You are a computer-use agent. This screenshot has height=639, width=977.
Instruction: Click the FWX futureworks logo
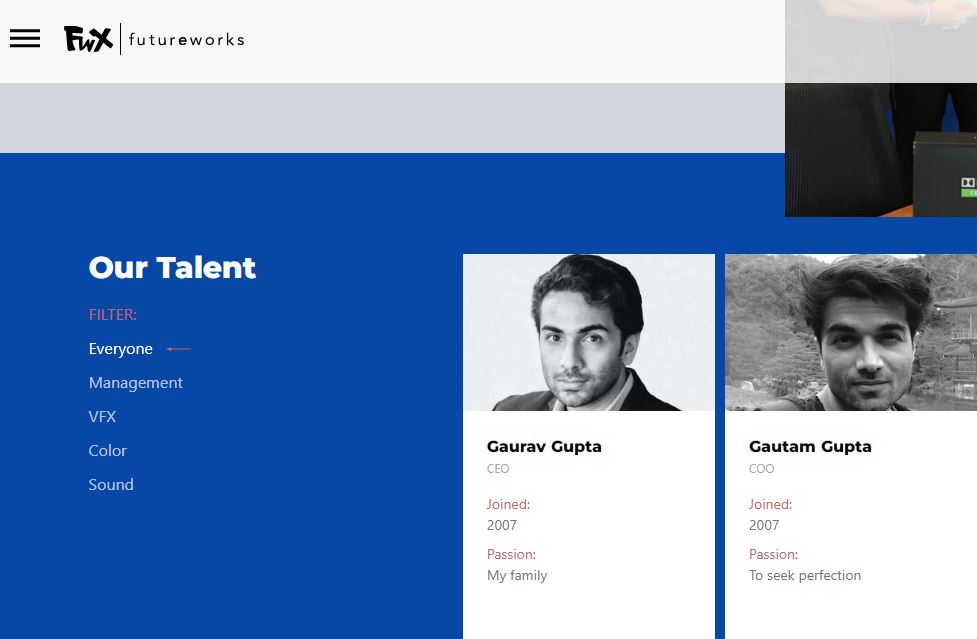click(155, 39)
